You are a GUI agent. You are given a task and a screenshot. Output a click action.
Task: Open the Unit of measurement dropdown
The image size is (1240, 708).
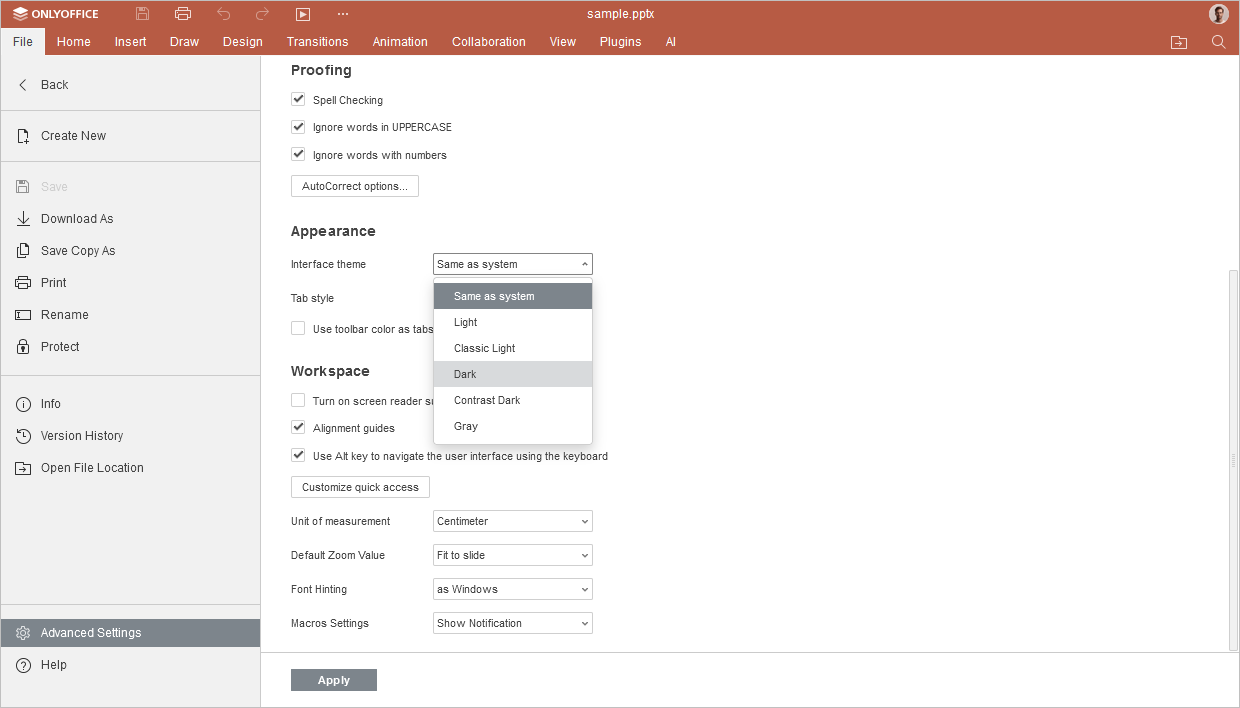point(513,521)
